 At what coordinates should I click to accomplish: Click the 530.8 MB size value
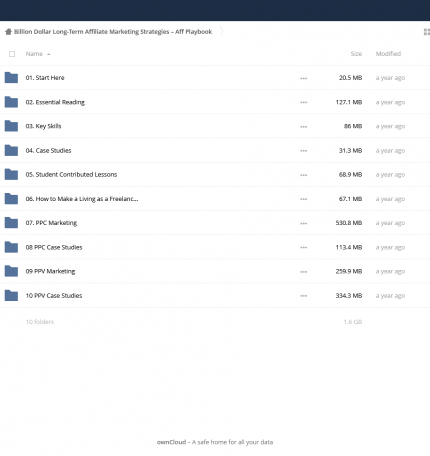click(349, 223)
